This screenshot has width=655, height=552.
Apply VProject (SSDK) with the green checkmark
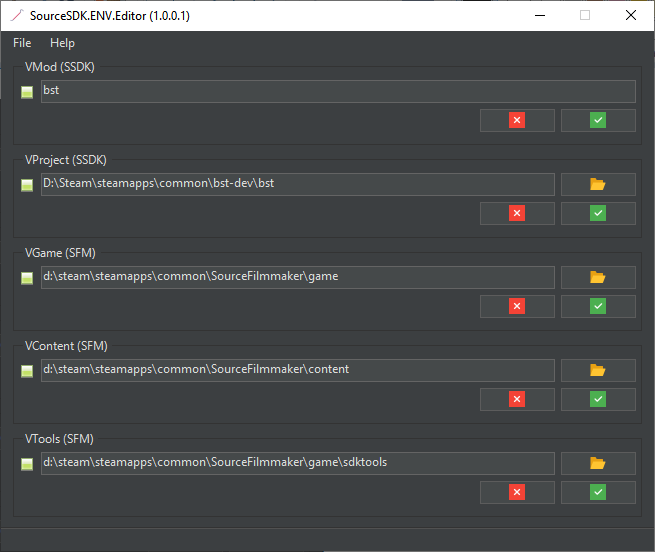click(598, 214)
